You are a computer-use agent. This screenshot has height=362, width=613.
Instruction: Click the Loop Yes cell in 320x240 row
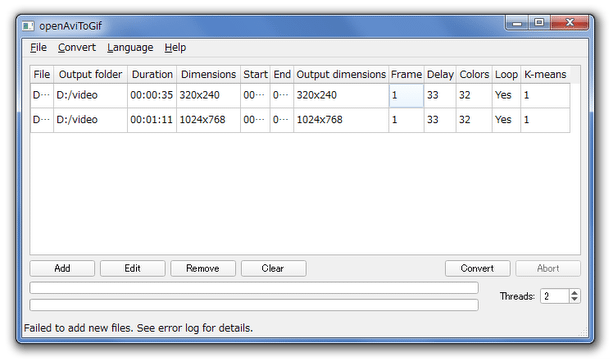[x=506, y=95]
